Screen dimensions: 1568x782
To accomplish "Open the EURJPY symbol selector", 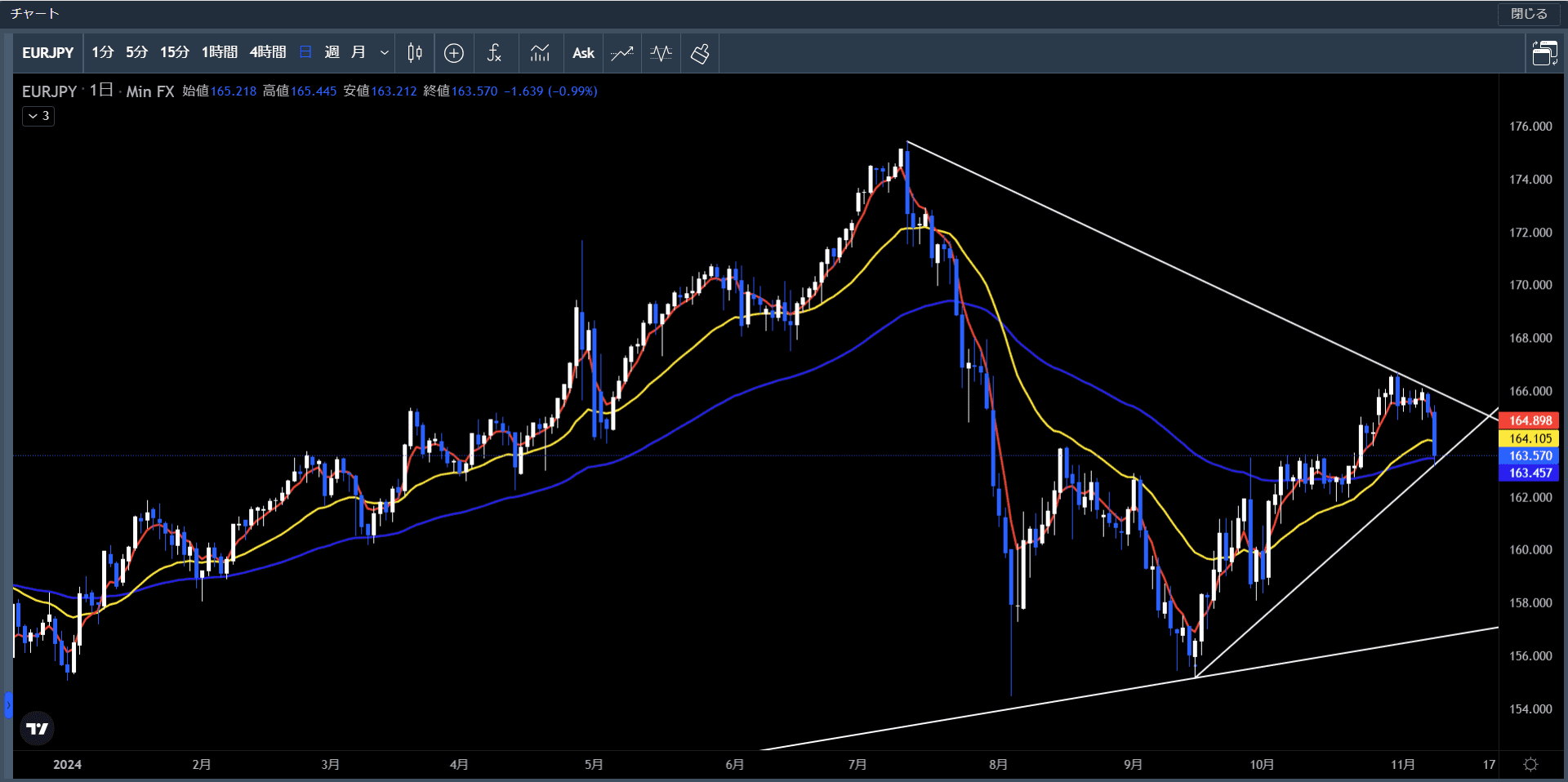I will (47, 53).
